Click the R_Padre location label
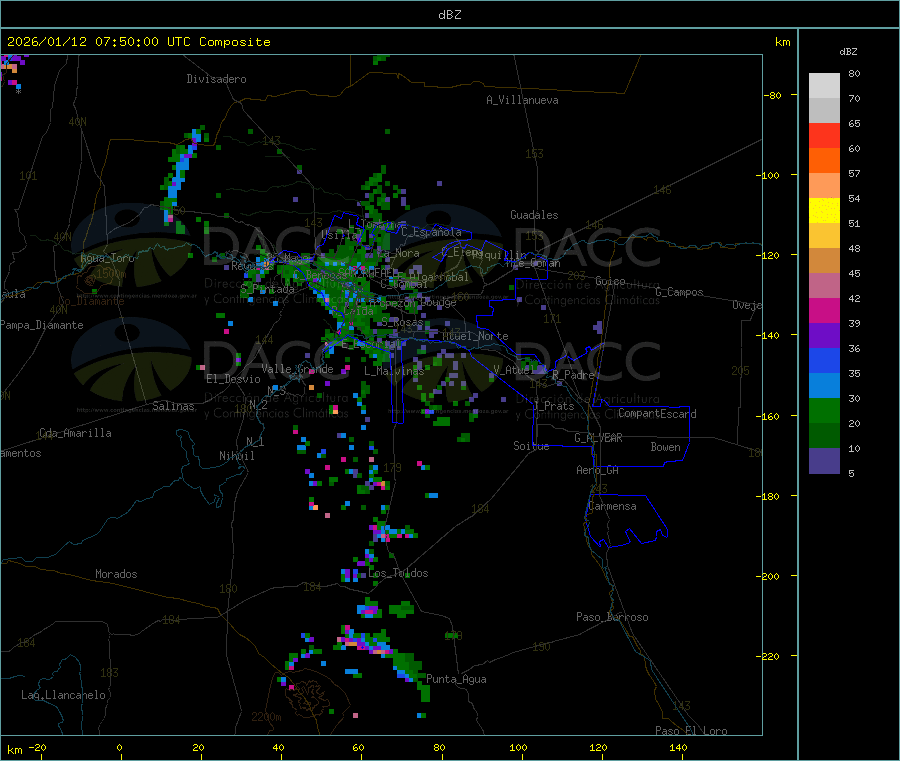Image resolution: width=900 pixels, height=761 pixels. click(x=573, y=375)
